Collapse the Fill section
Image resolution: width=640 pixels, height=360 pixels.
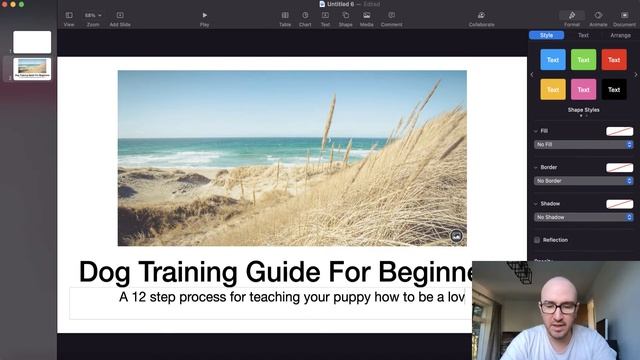click(x=536, y=131)
